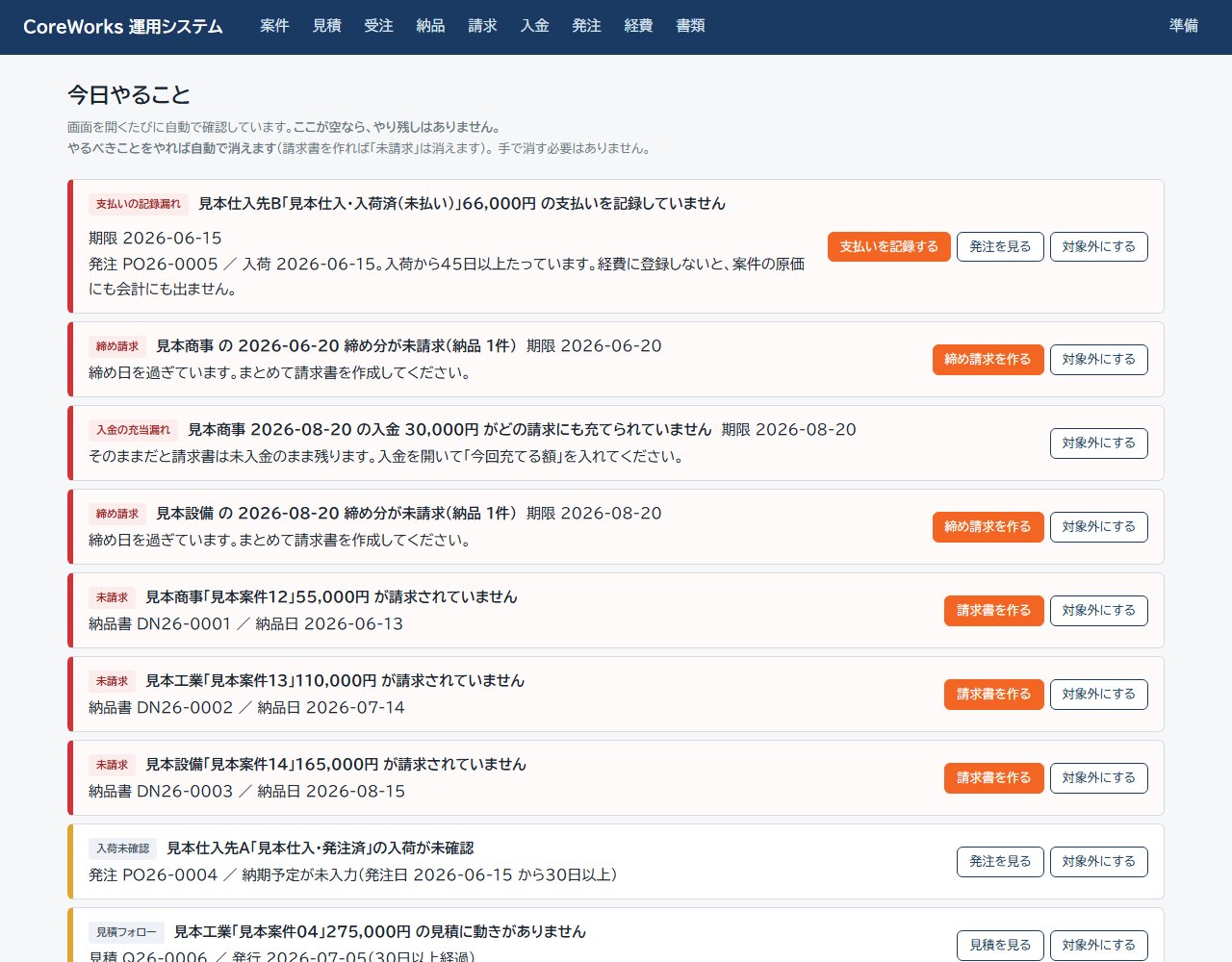Exclude the 見本仕入先A 入荷未確認 item
Screen dimensions: 1232x962
(x=1099, y=862)
